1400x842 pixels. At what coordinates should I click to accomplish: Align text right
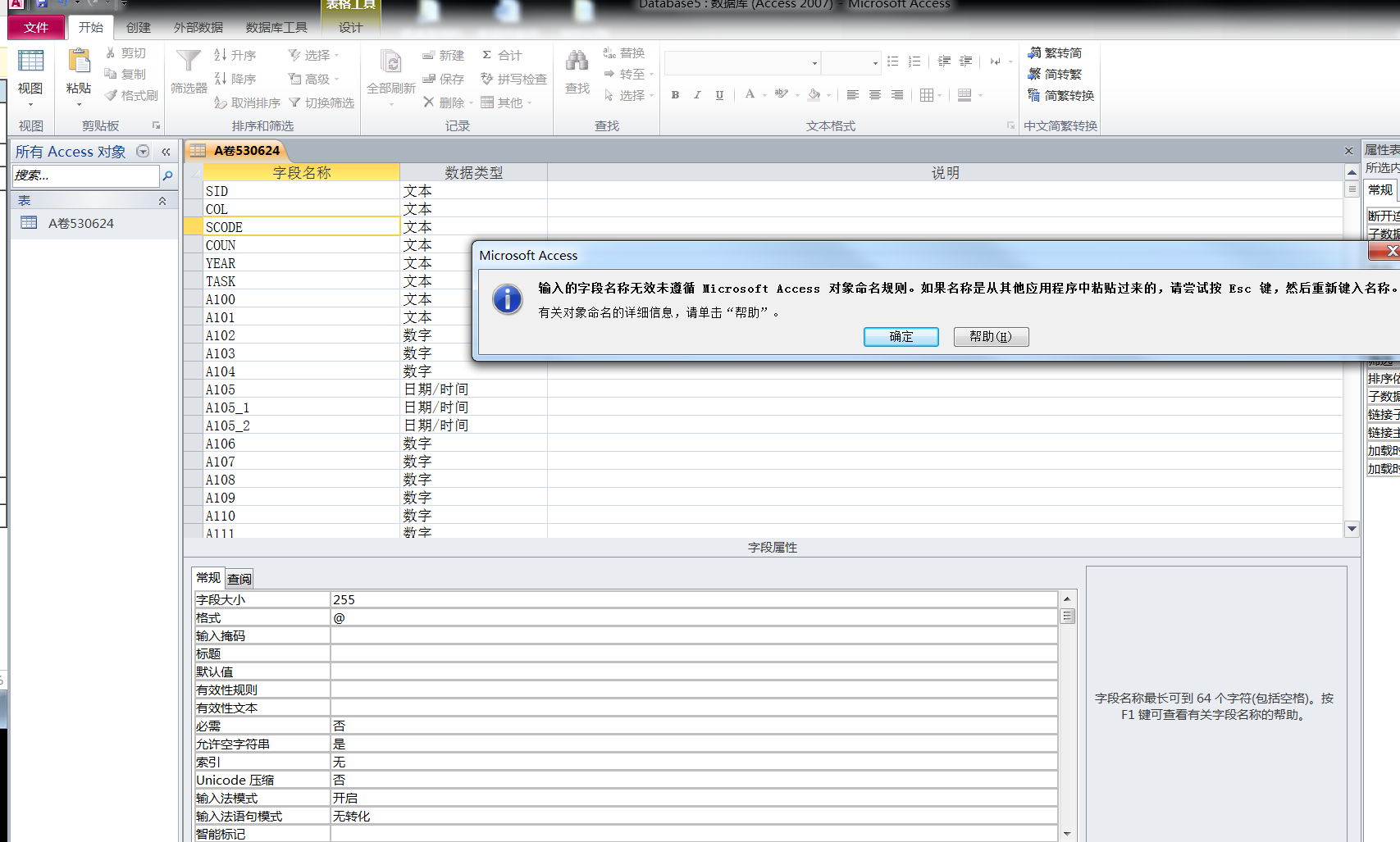897,95
